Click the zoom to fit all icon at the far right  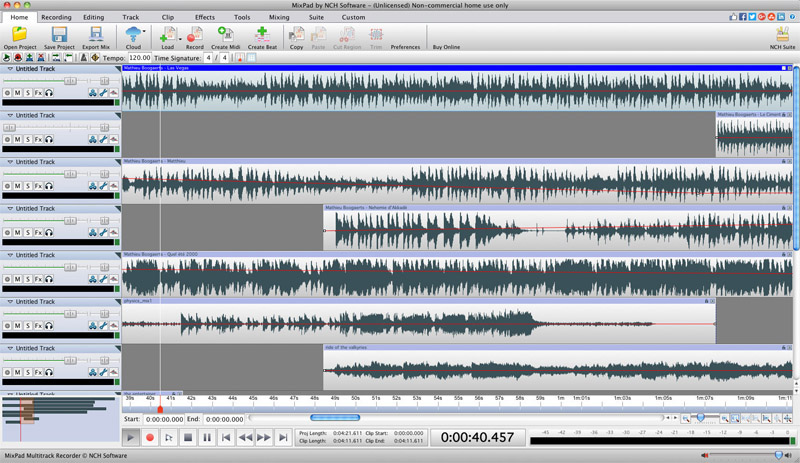click(x=788, y=419)
